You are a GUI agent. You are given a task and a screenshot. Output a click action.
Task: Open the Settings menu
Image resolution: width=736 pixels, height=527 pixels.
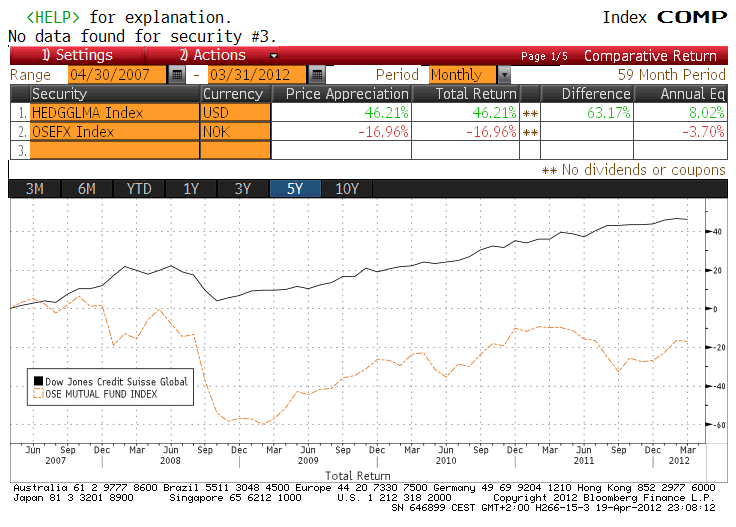coord(77,55)
